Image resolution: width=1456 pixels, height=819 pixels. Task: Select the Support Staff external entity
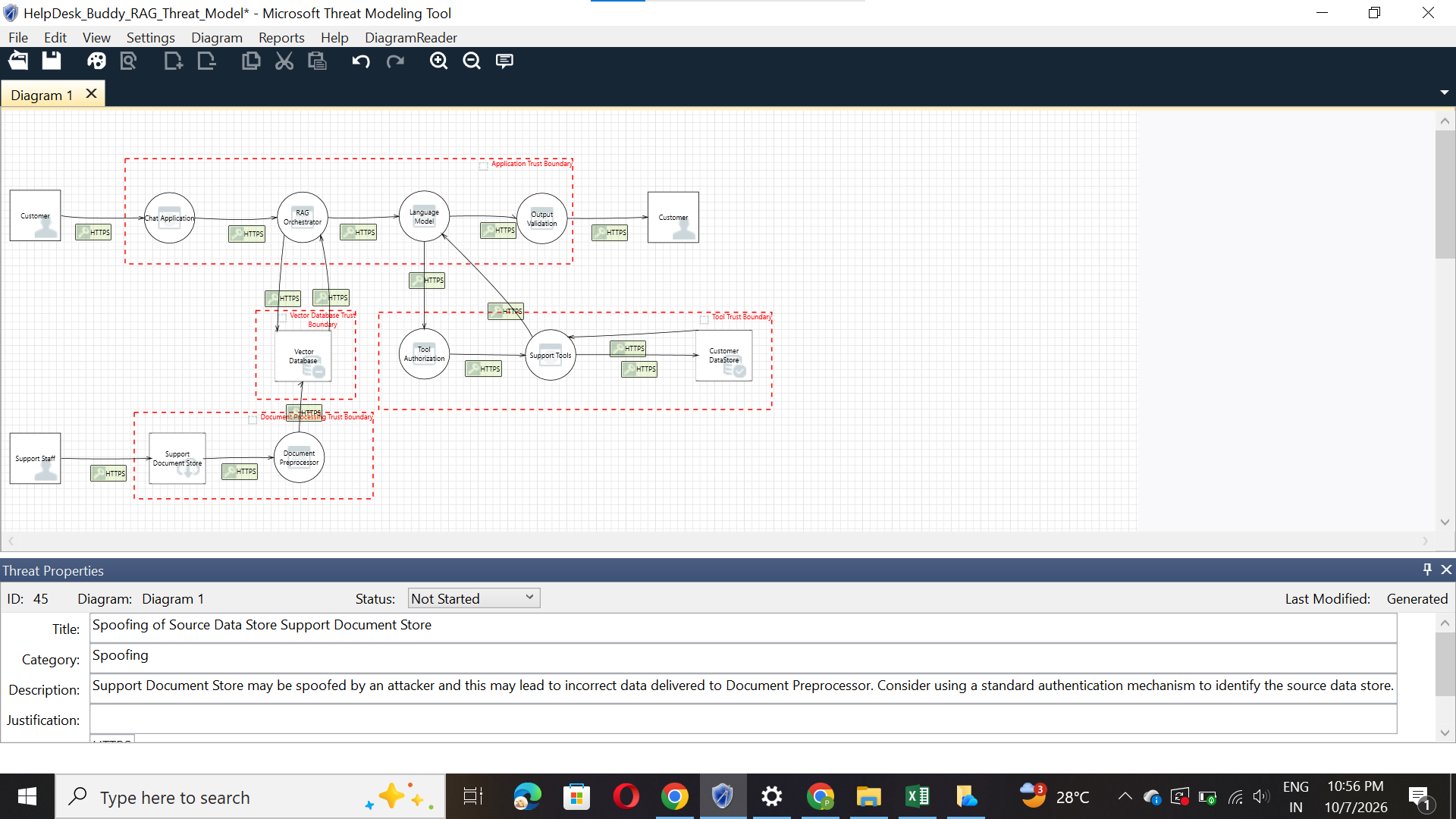(x=35, y=458)
